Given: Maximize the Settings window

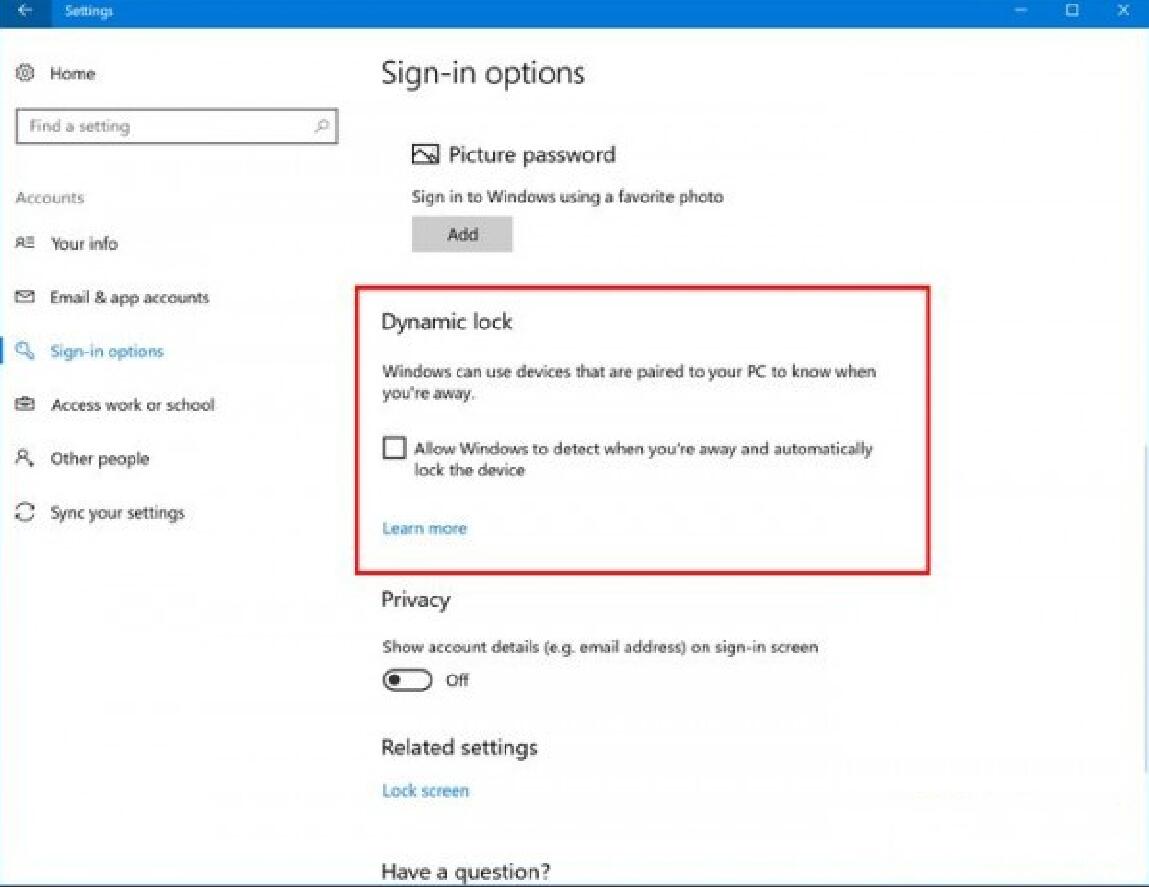Looking at the screenshot, I should [x=1071, y=10].
